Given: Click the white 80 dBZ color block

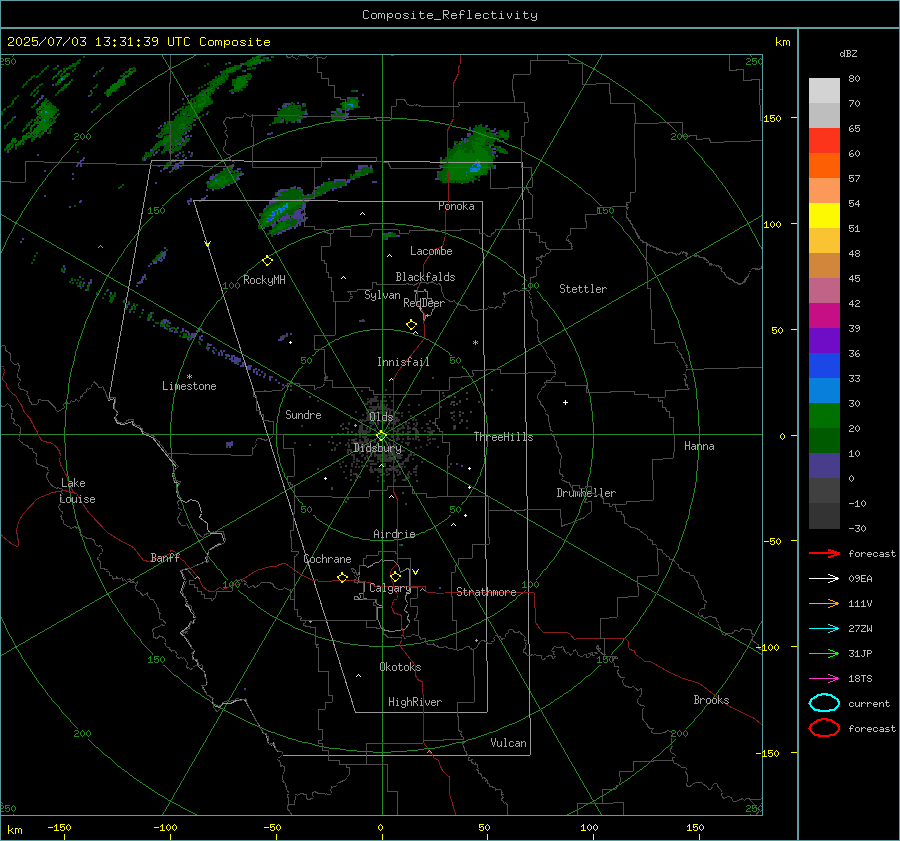Looking at the screenshot, I should coord(824,90).
